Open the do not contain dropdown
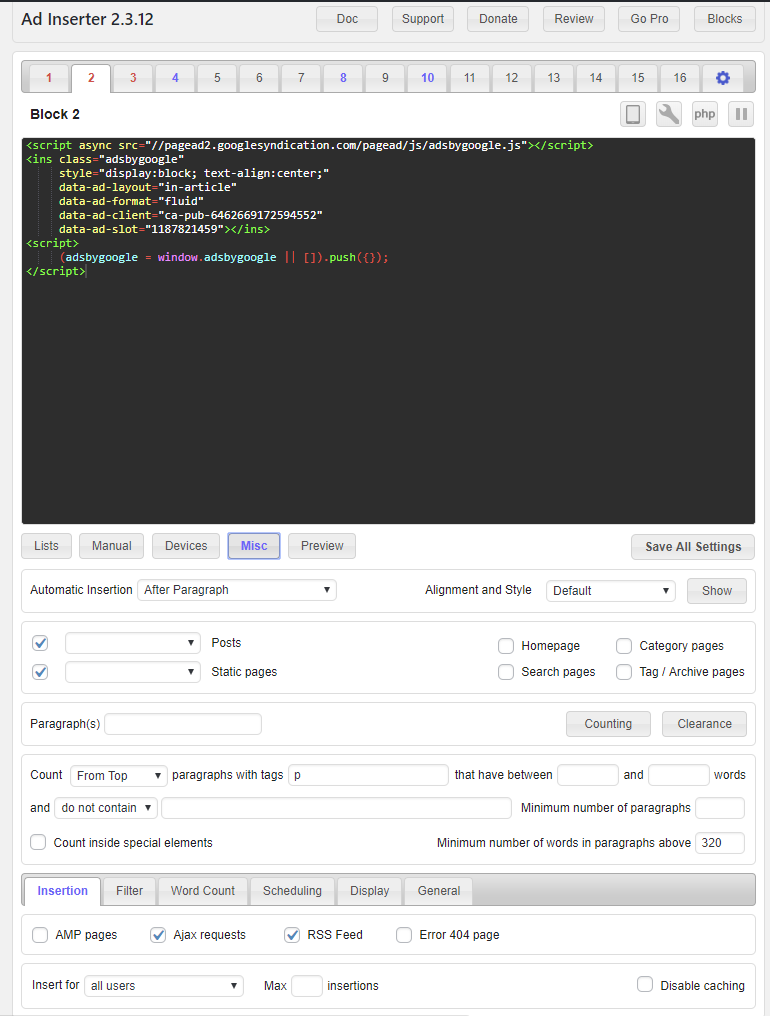Viewport: 770px width, 1016px height. coord(106,808)
